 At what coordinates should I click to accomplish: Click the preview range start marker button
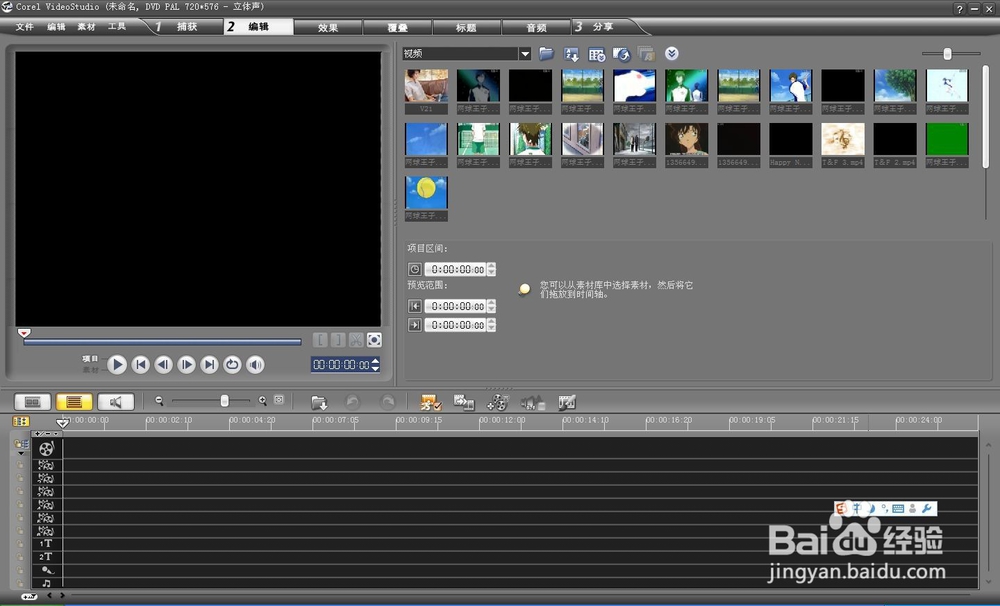415,306
